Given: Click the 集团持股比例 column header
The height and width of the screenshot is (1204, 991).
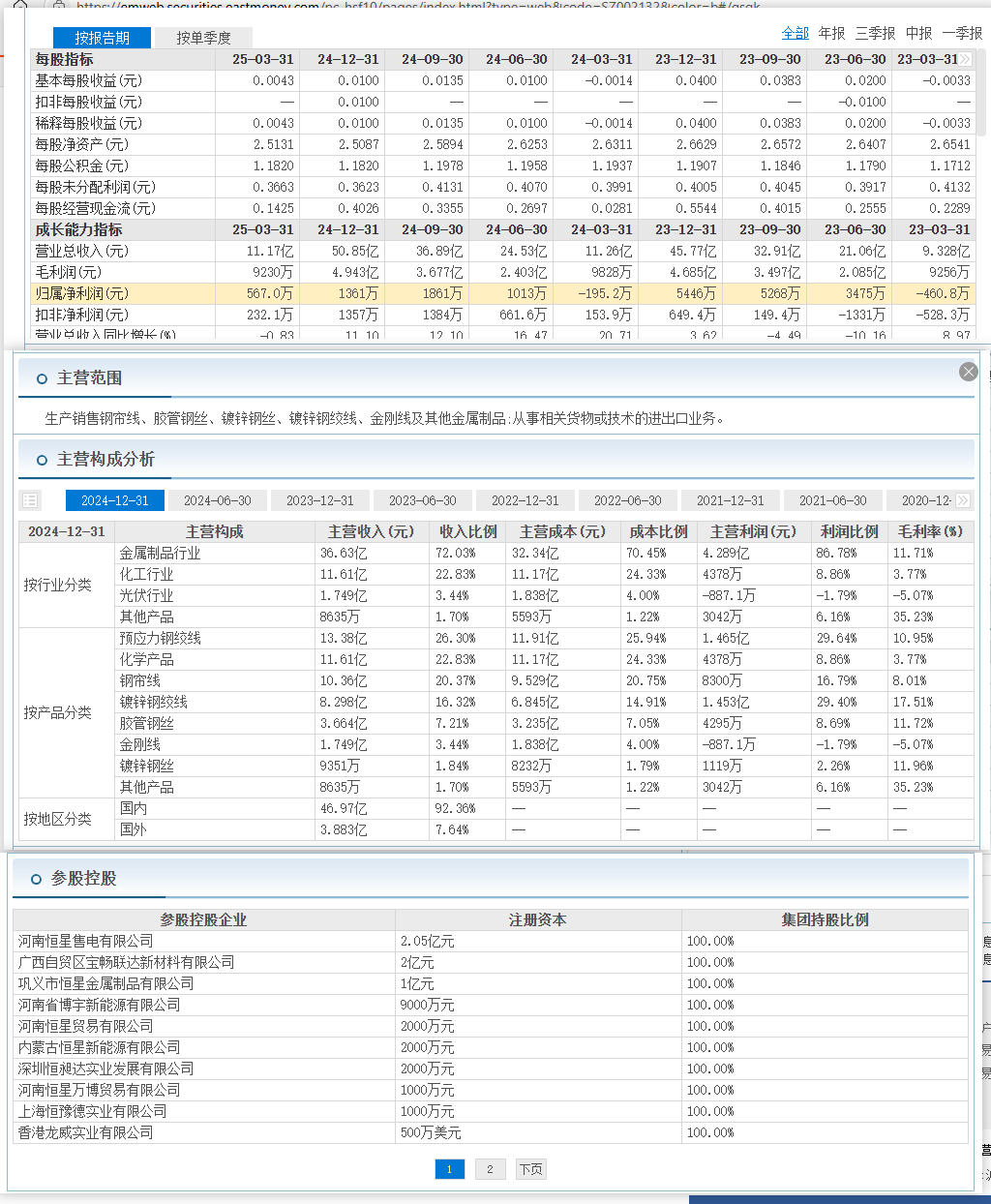Looking at the screenshot, I should pyautogui.click(x=826, y=919).
